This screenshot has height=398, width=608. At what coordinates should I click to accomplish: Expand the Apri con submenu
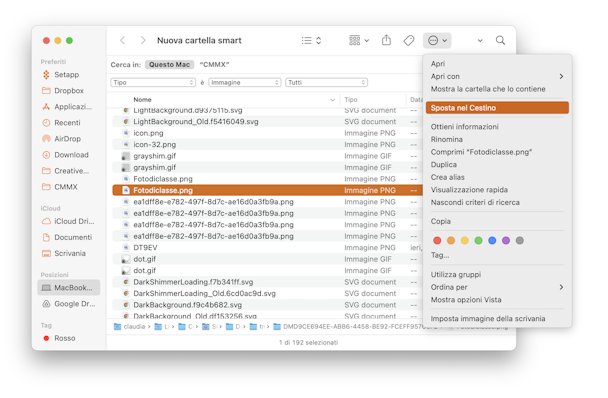pos(497,76)
